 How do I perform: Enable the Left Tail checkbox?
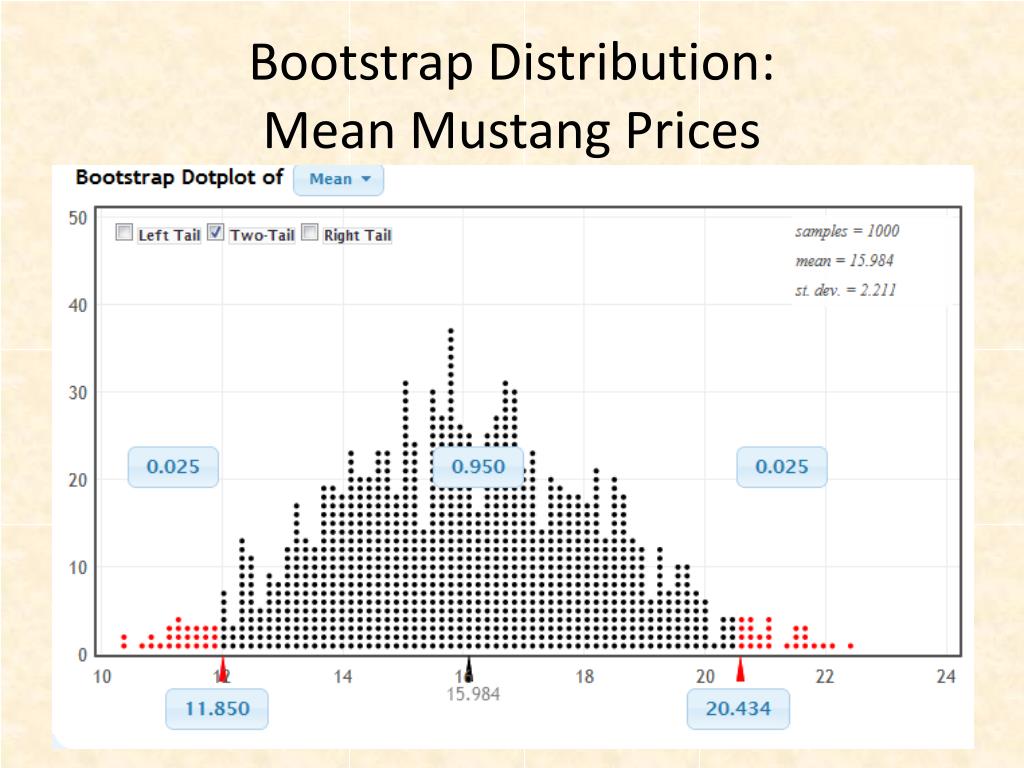click(124, 232)
